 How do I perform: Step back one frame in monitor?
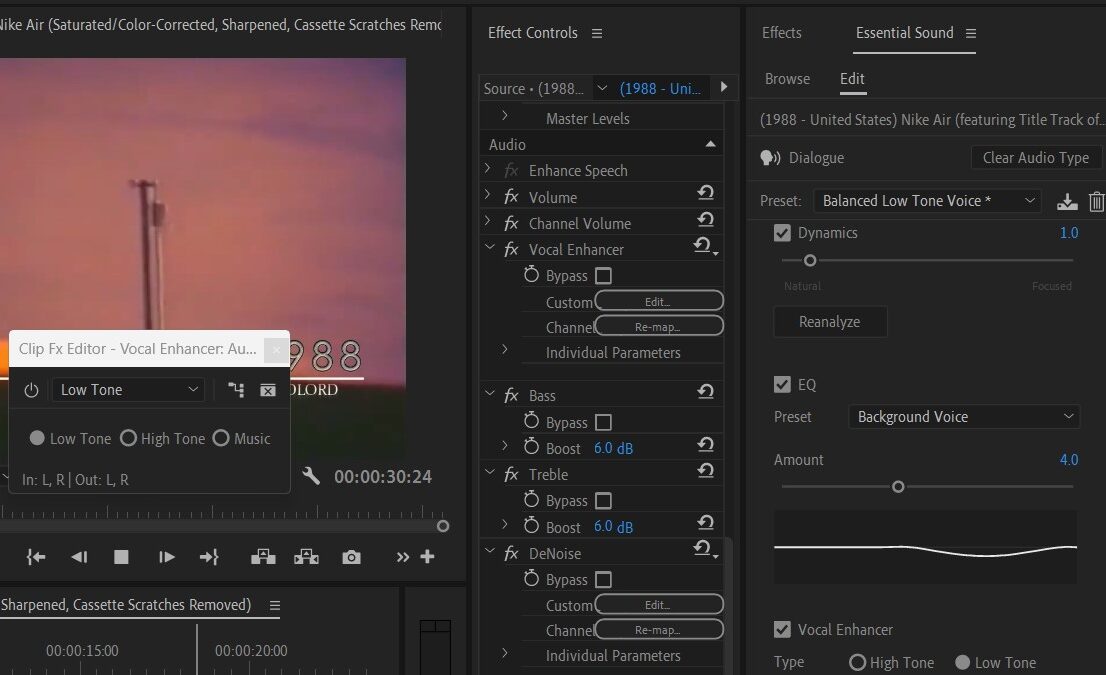(x=79, y=557)
